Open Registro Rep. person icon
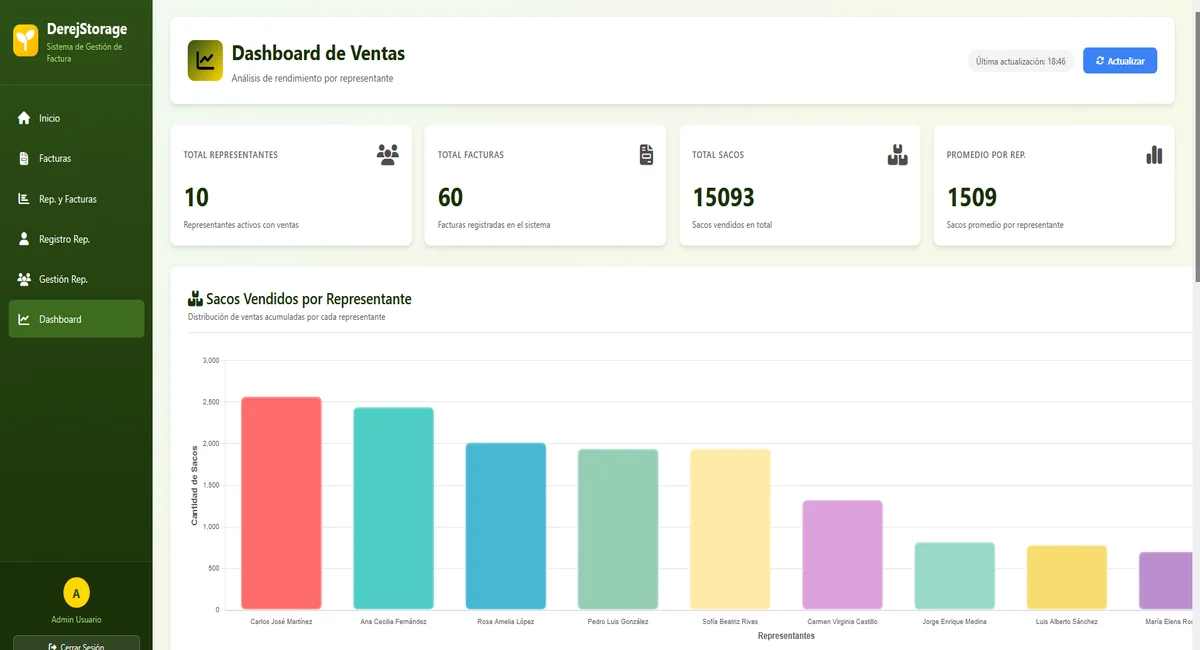The image size is (1200, 650). [24, 239]
